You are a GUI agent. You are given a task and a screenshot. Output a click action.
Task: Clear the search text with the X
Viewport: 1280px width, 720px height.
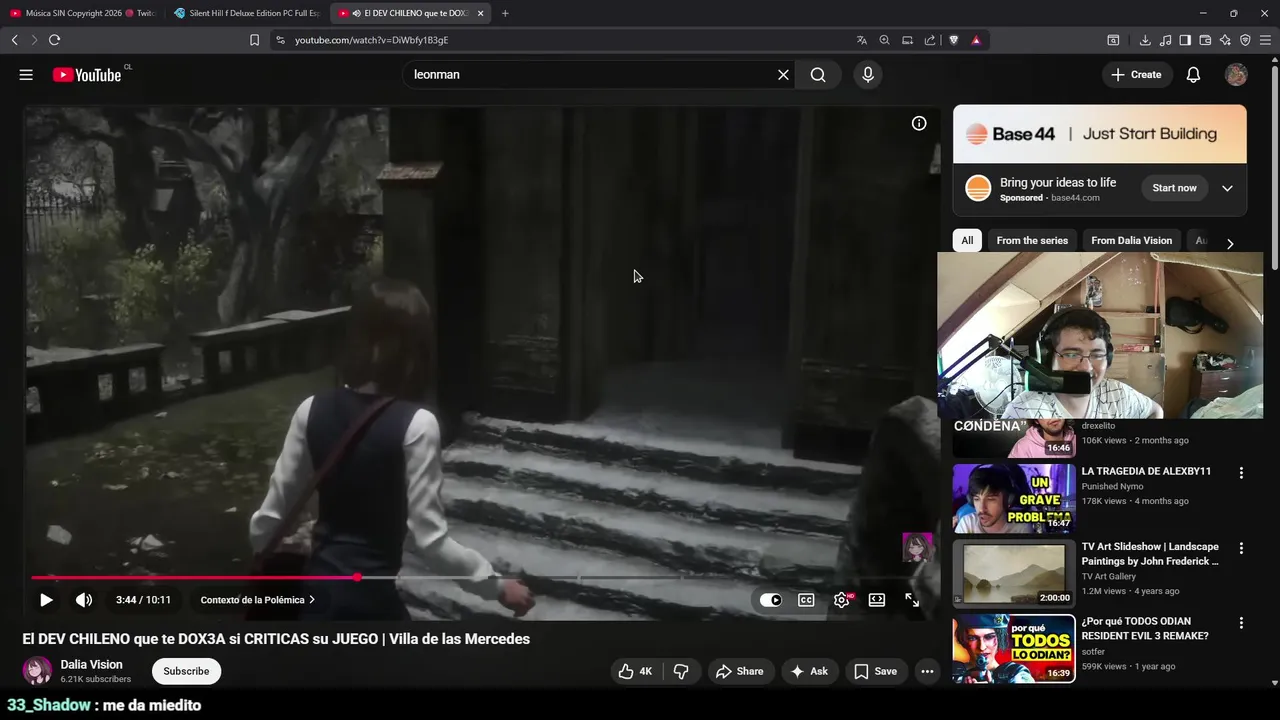click(783, 75)
